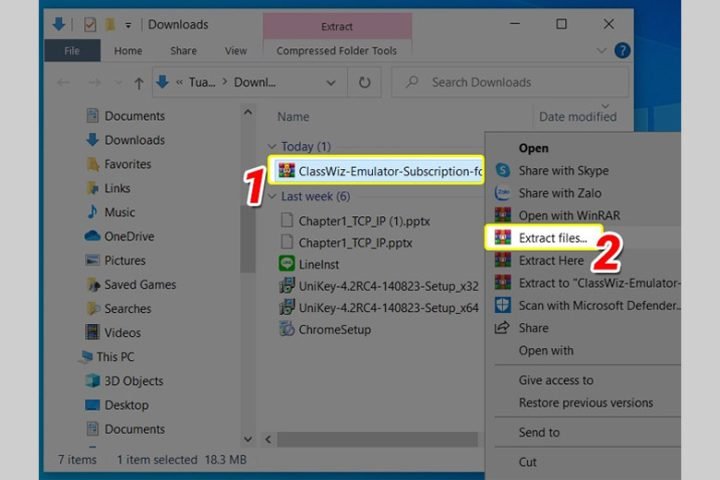Click the ChromeSetup installer icon

[286, 329]
